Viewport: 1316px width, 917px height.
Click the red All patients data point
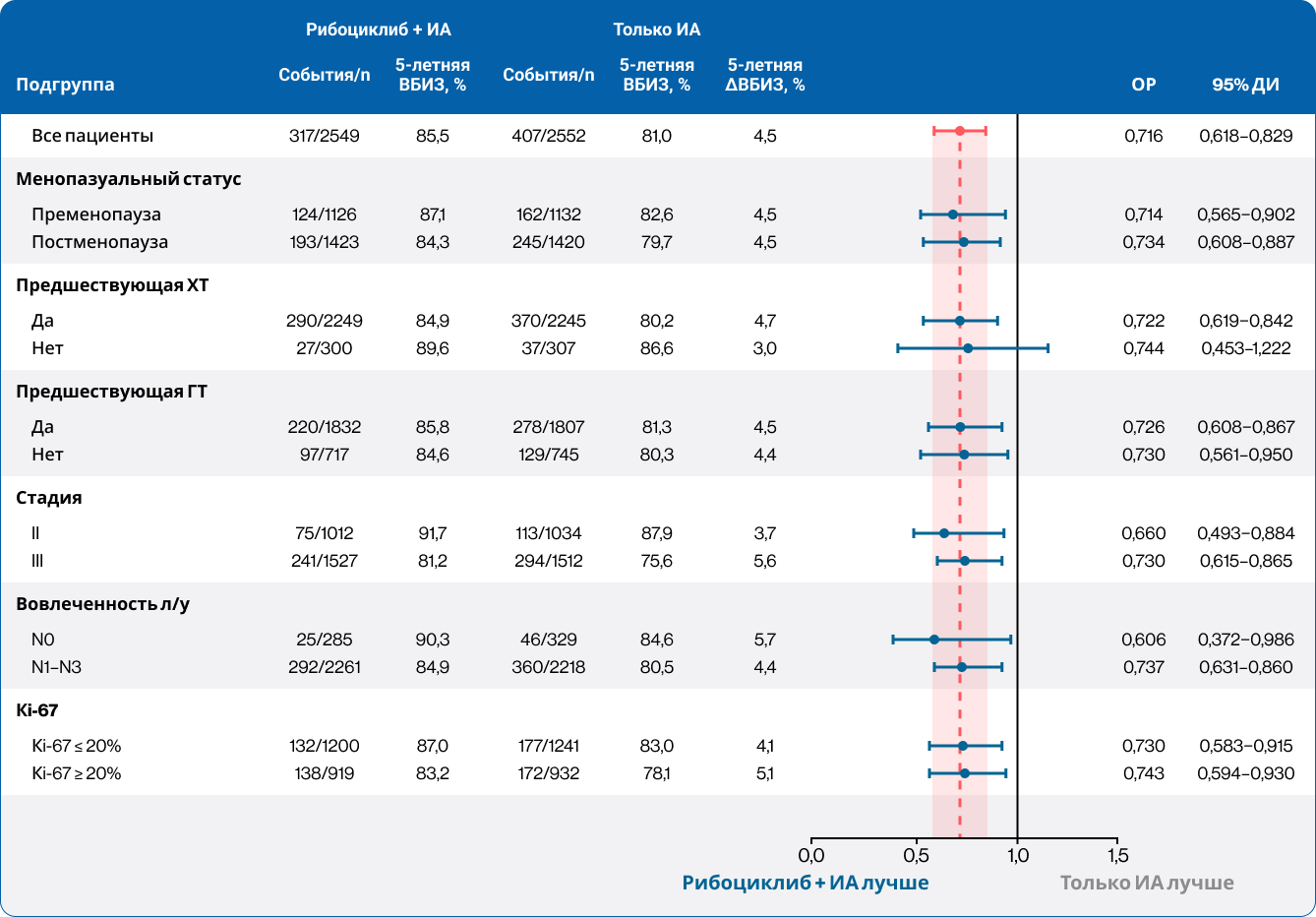[960, 131]
